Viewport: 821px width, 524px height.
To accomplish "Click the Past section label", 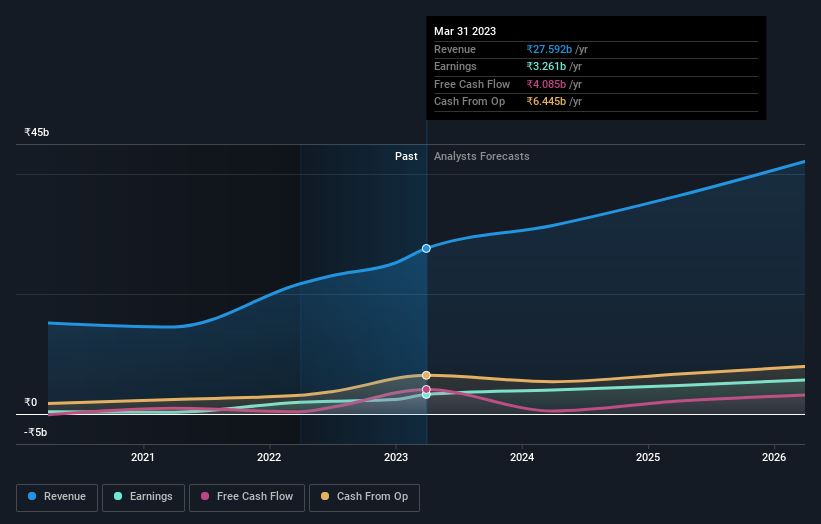I will (x=406, y=157).
